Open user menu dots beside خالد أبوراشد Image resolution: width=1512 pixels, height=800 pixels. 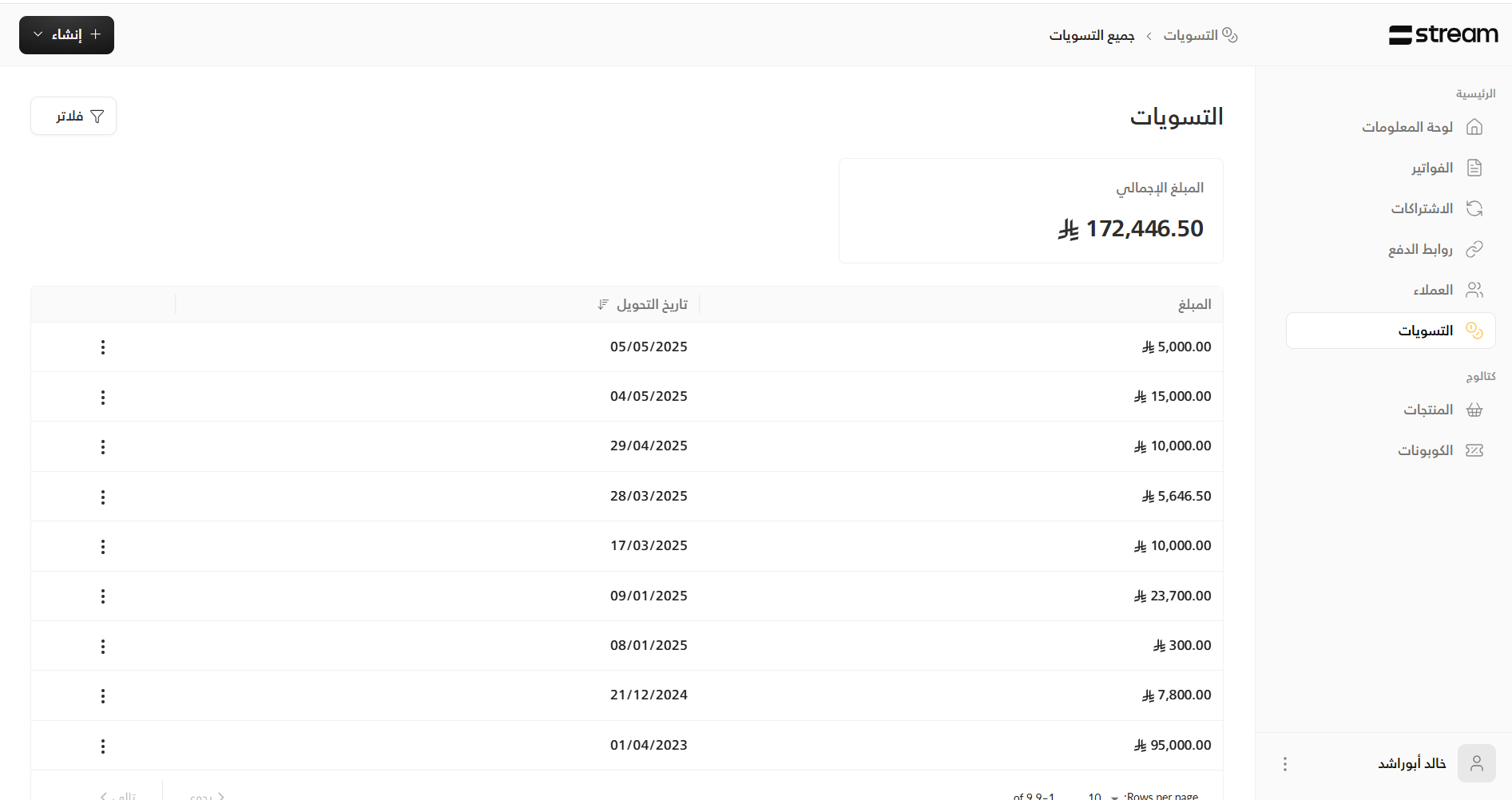1284,764
